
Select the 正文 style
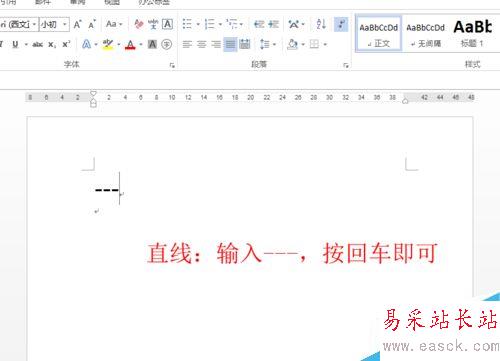pos(378,33)
